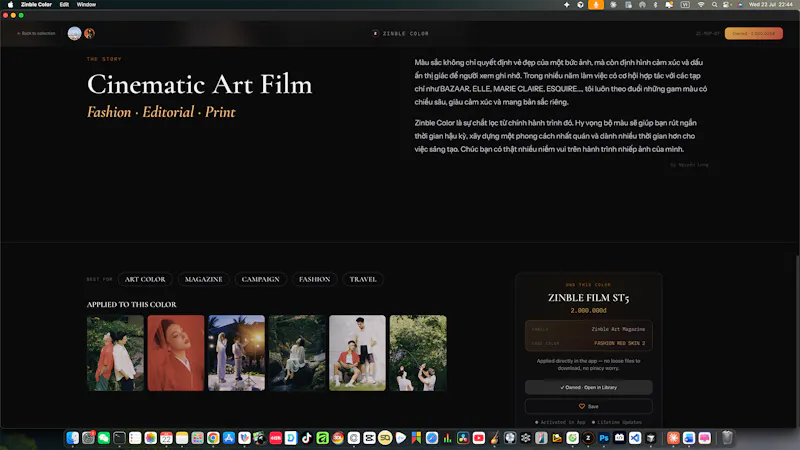Open Siri from the menu bar

(740, 5)
